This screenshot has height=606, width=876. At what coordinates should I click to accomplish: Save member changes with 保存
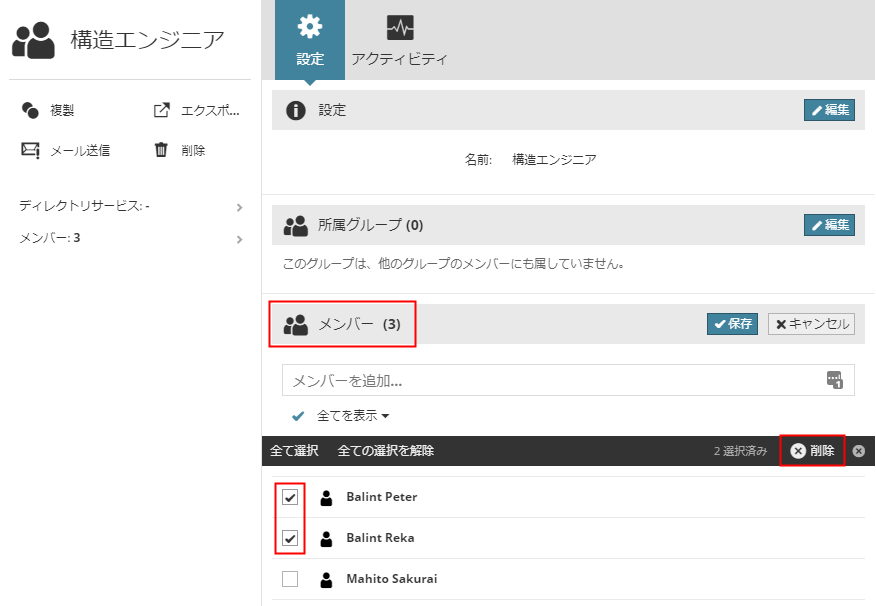(732, 324)
